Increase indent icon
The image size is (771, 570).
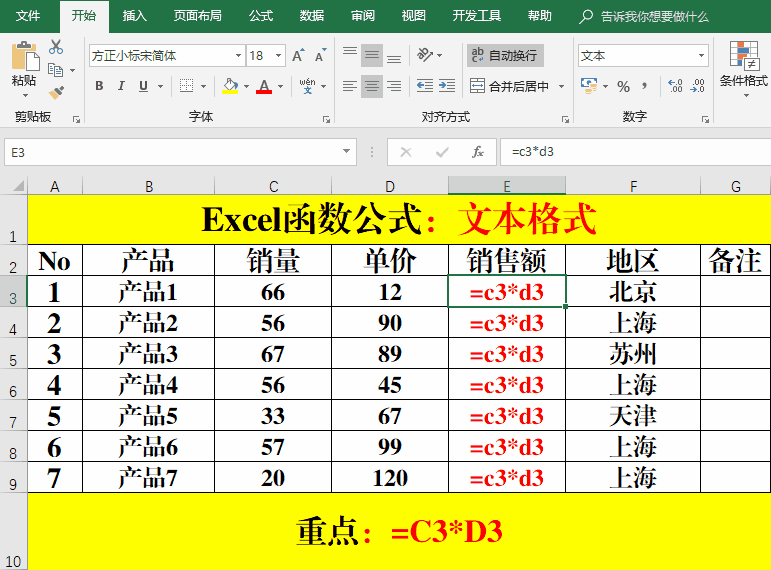click(447, 86)
